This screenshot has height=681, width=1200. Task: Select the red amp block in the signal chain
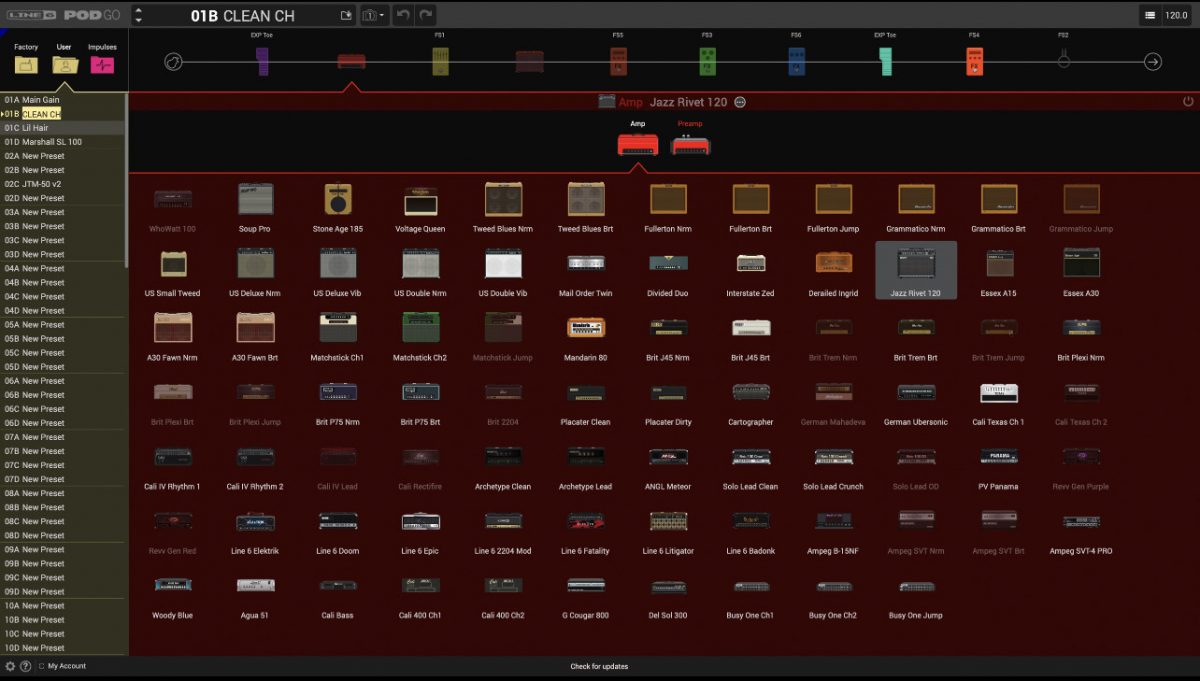pos(351,62)
